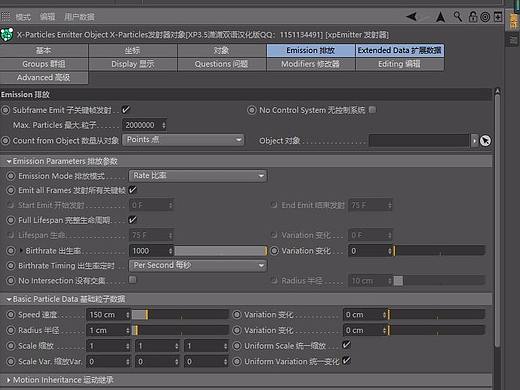Click Birthrate animation dot

pos(11,251)
